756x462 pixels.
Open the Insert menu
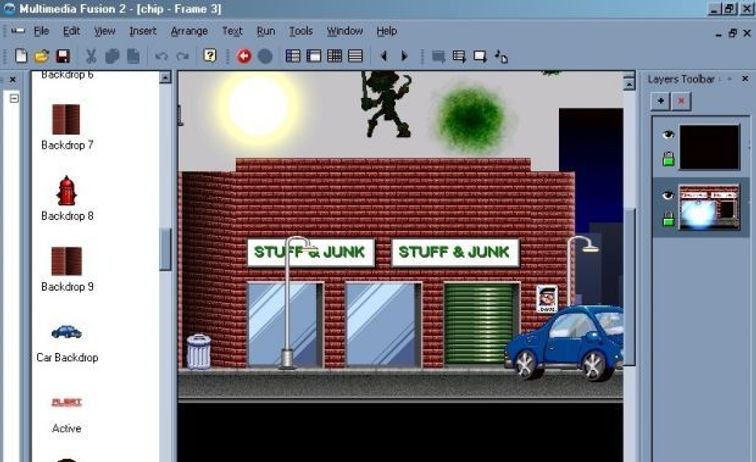(x=142, y=31)
